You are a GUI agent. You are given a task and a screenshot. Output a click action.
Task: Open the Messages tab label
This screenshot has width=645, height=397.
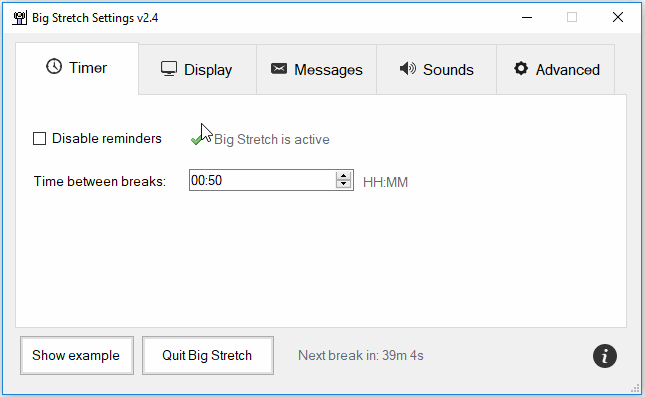328,70
